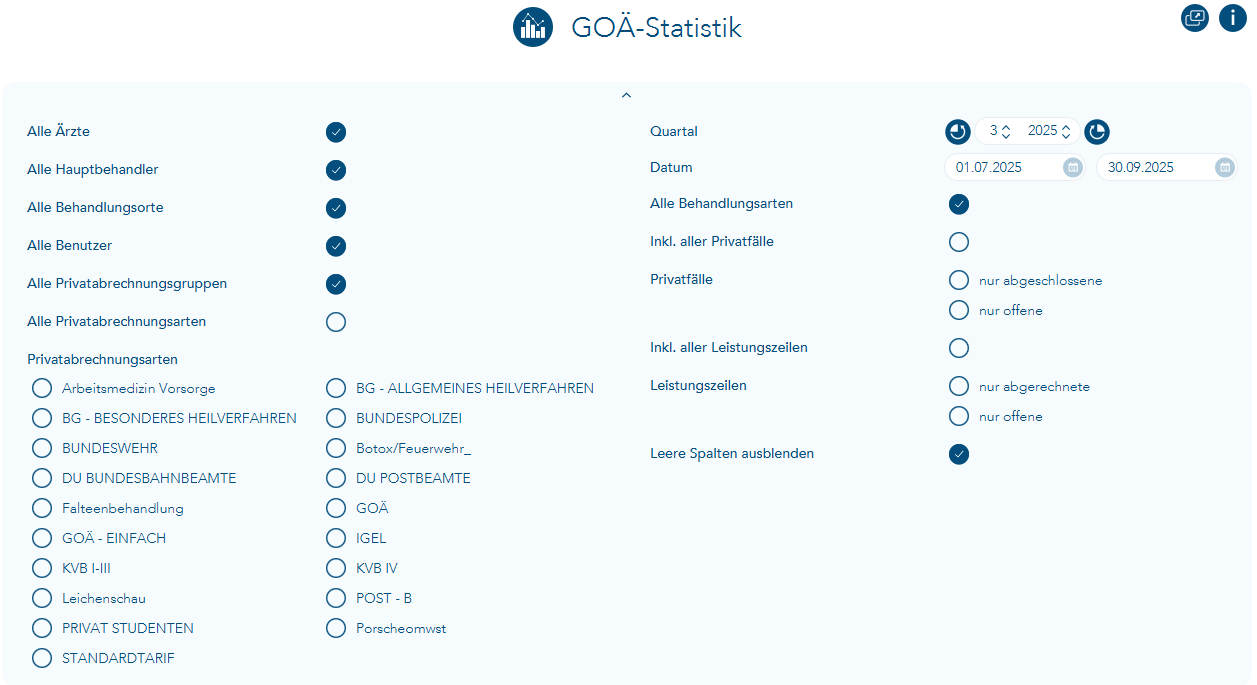Uncheck Alle Ärzte

[x=336, y=132]
